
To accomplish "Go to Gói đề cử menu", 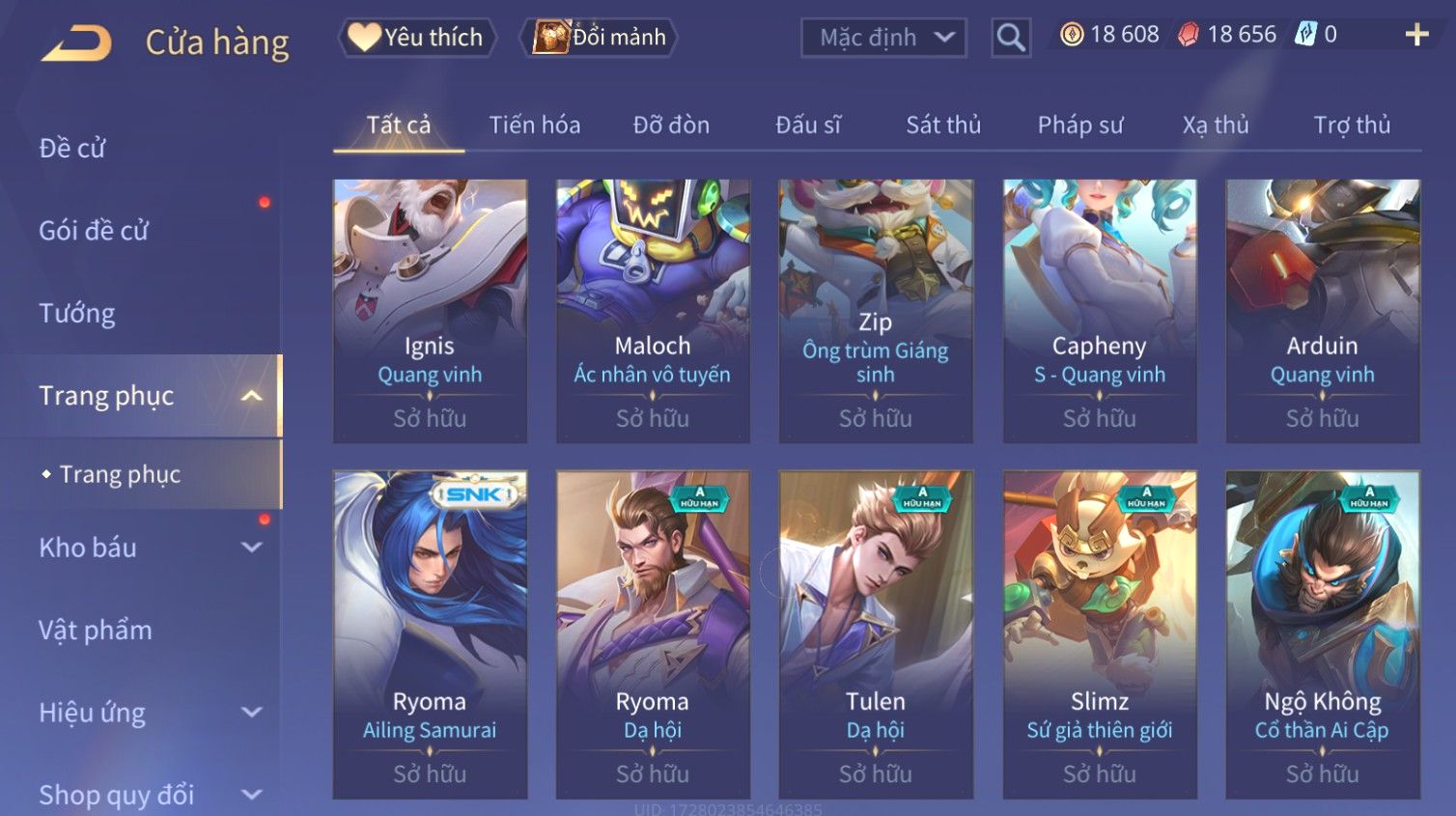I will click(94, 230).
